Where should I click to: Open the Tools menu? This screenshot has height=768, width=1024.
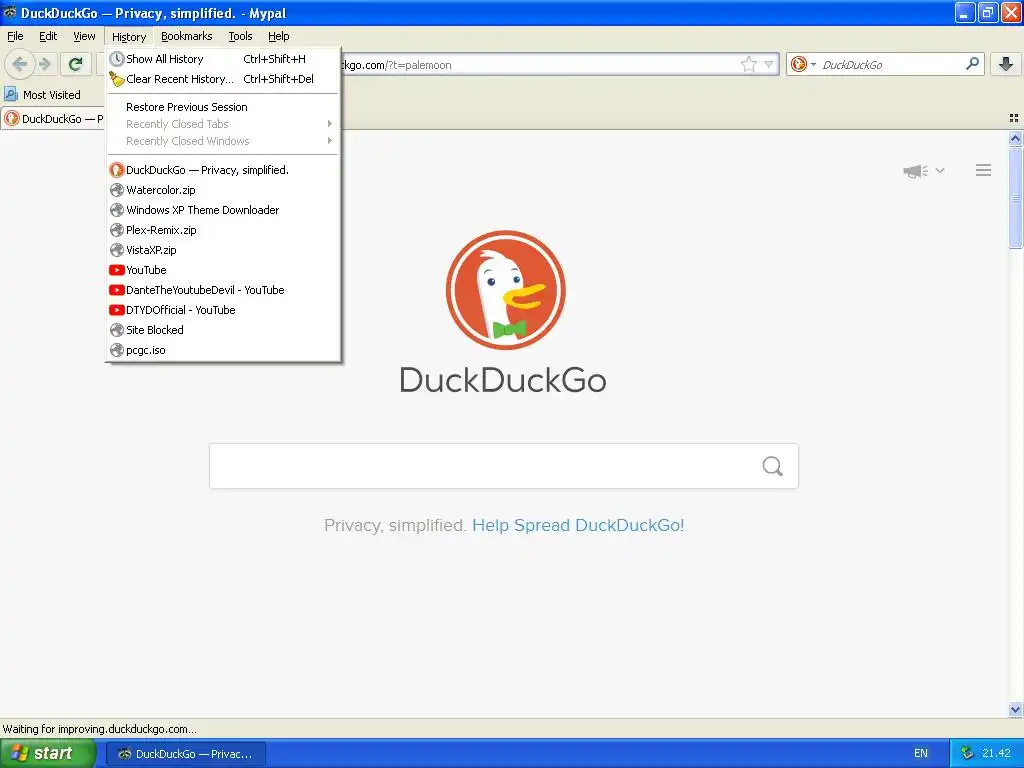pos(240,36)
